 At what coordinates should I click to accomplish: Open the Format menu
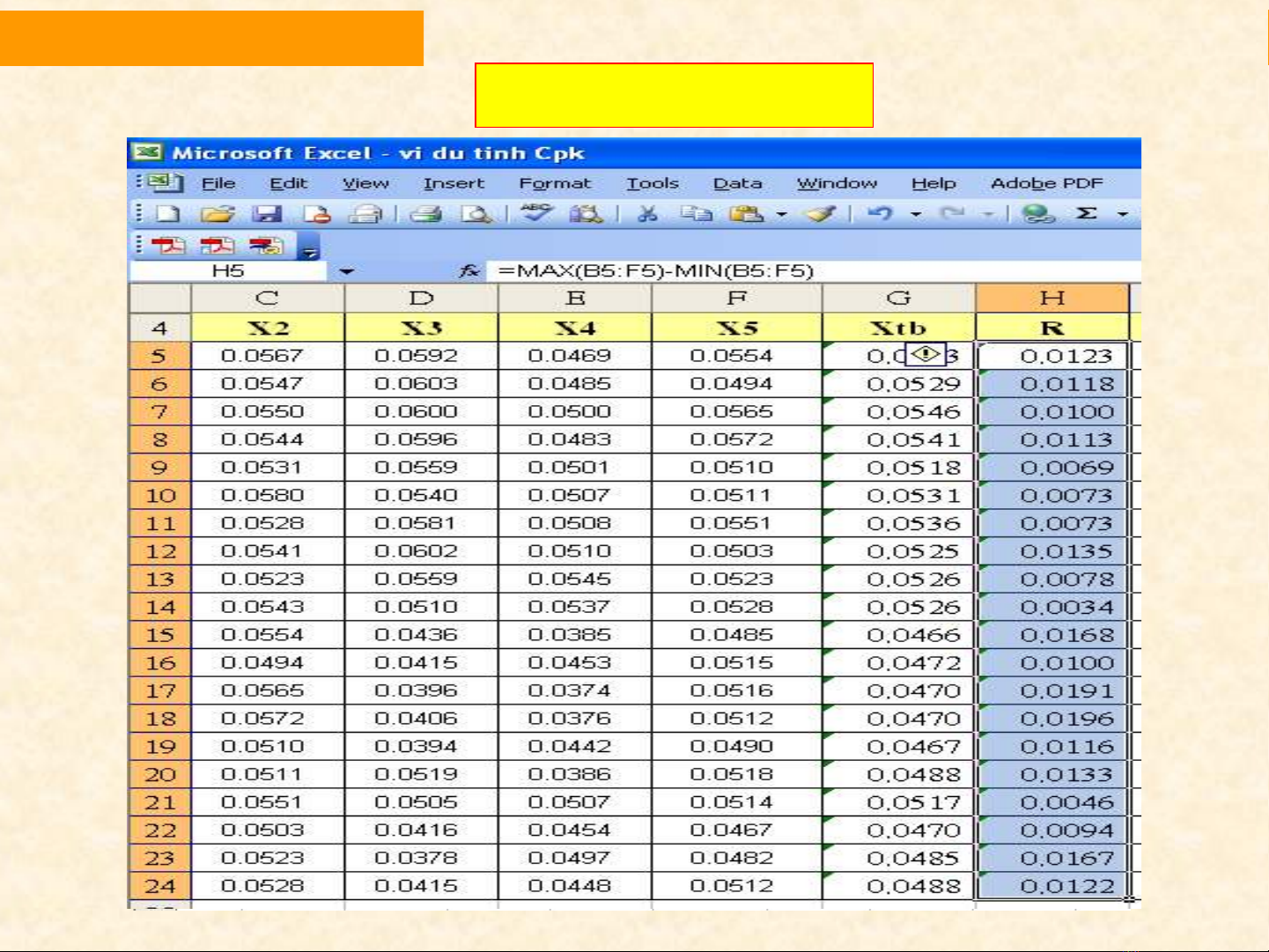[x=555, y=183]
